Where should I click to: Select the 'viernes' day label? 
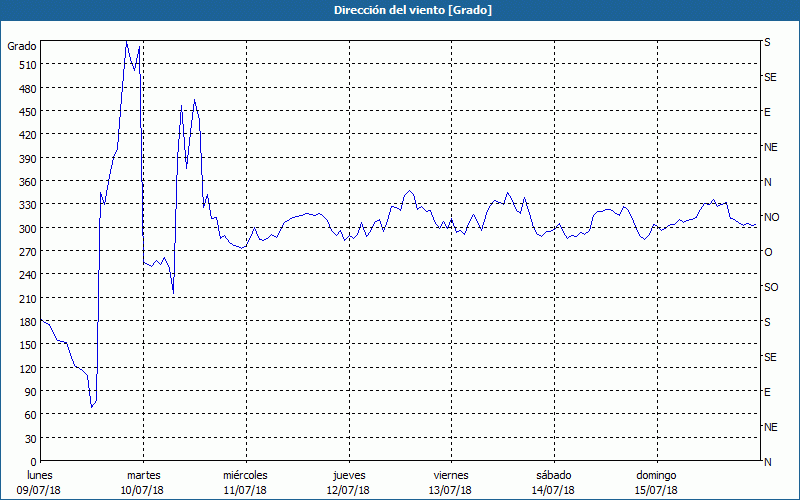452,476
